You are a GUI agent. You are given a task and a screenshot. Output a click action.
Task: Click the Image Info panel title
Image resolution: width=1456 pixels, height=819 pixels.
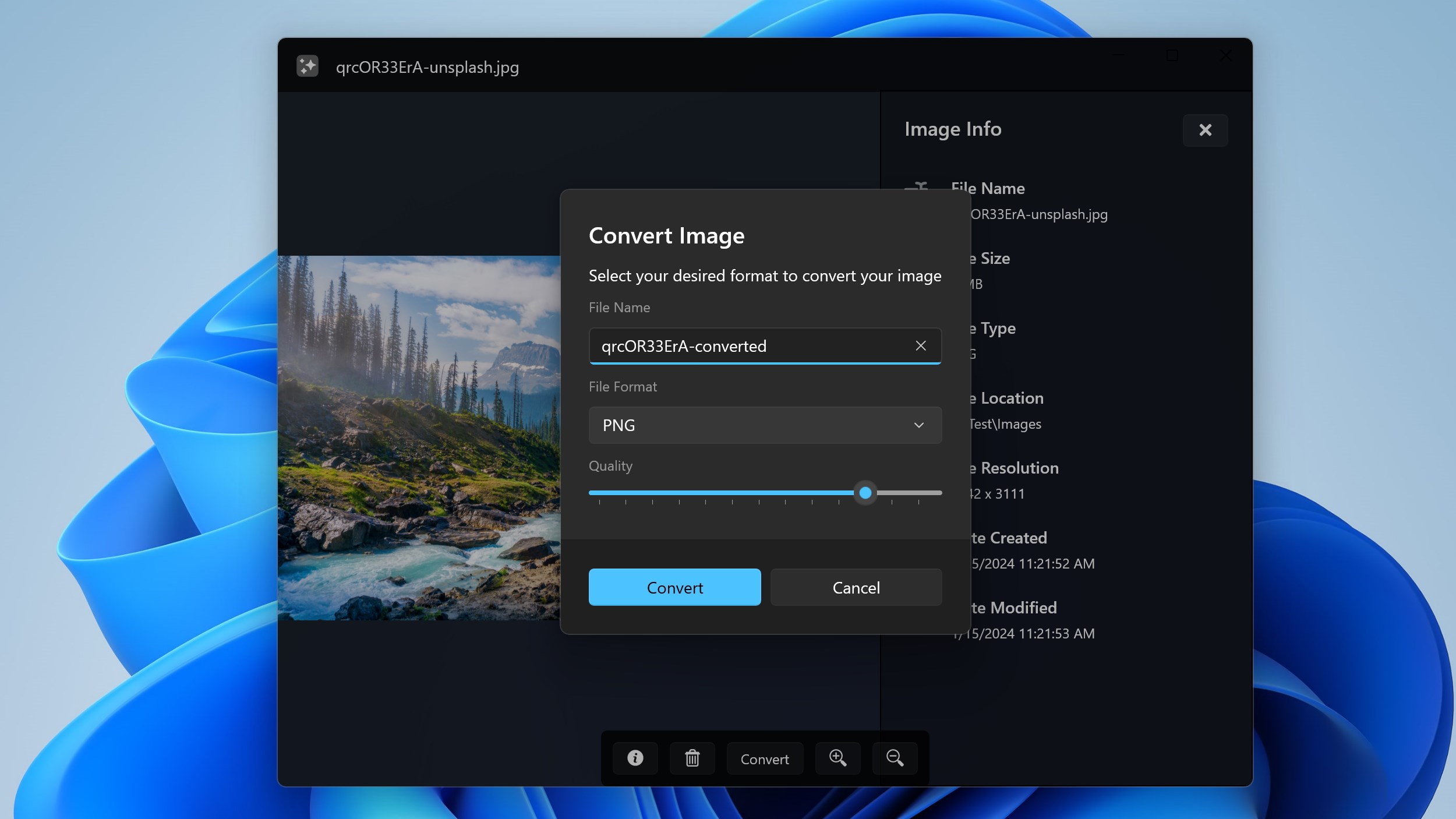point(953,129)
